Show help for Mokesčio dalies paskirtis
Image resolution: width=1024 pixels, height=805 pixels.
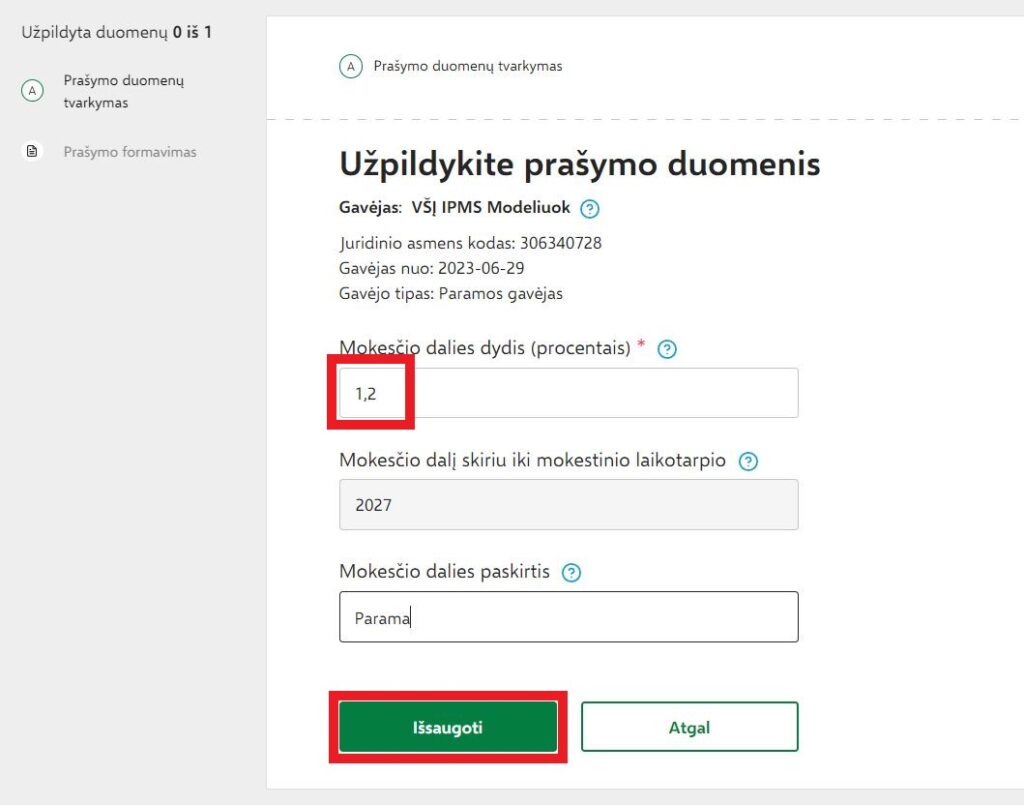(x=571, y=573)
